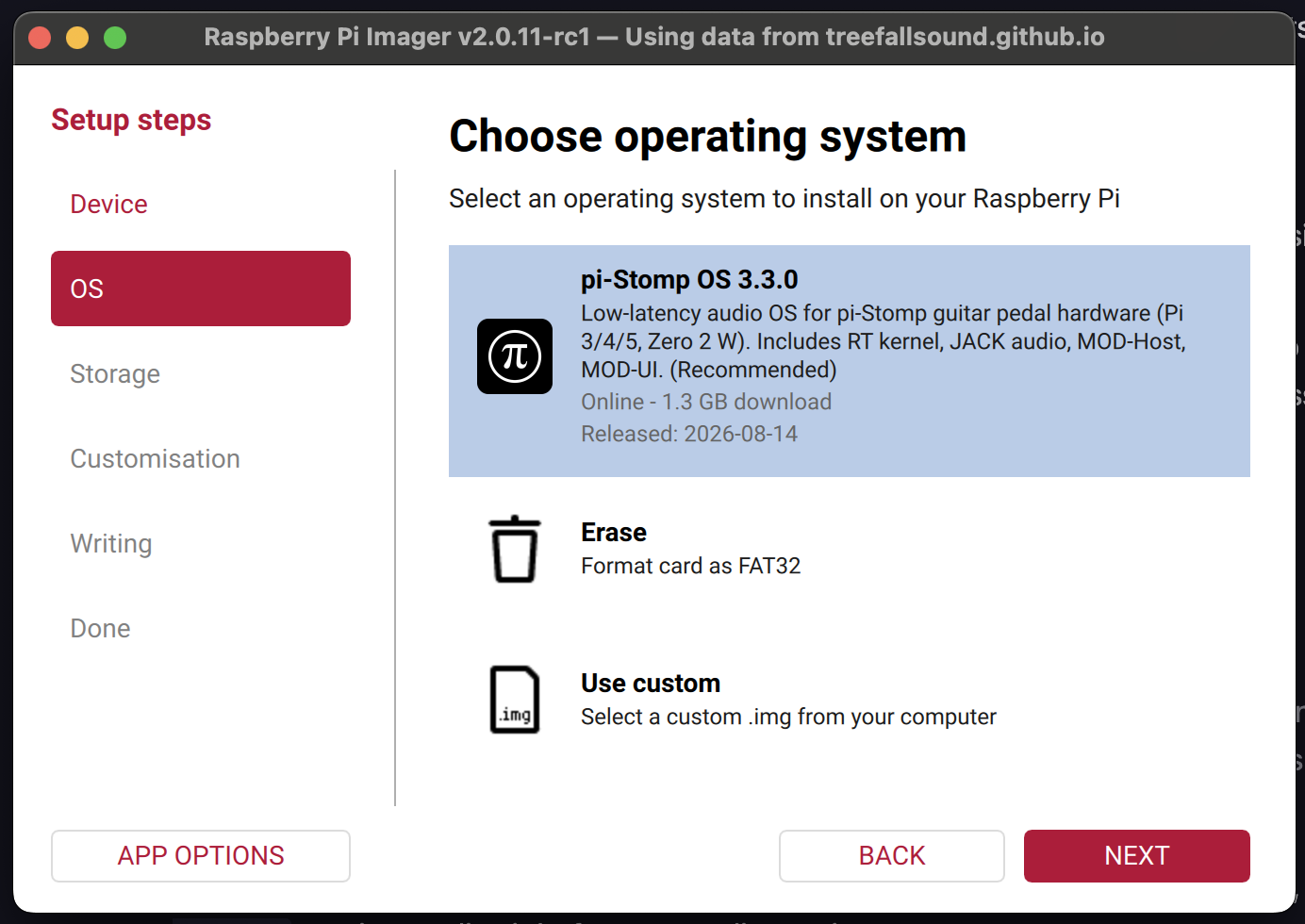Image resolution: width=1305 pixels, height=924 pixels.
Task: Click 'Online - 1.3 GB download' text
Action: [706, 402]
